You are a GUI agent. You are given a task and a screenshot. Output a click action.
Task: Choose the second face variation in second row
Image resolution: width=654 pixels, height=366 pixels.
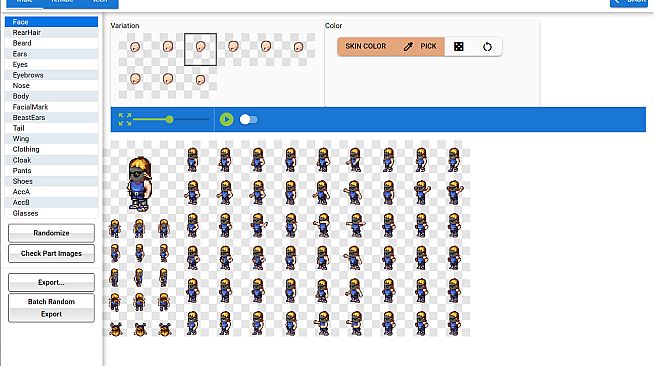tap(168, 79)
